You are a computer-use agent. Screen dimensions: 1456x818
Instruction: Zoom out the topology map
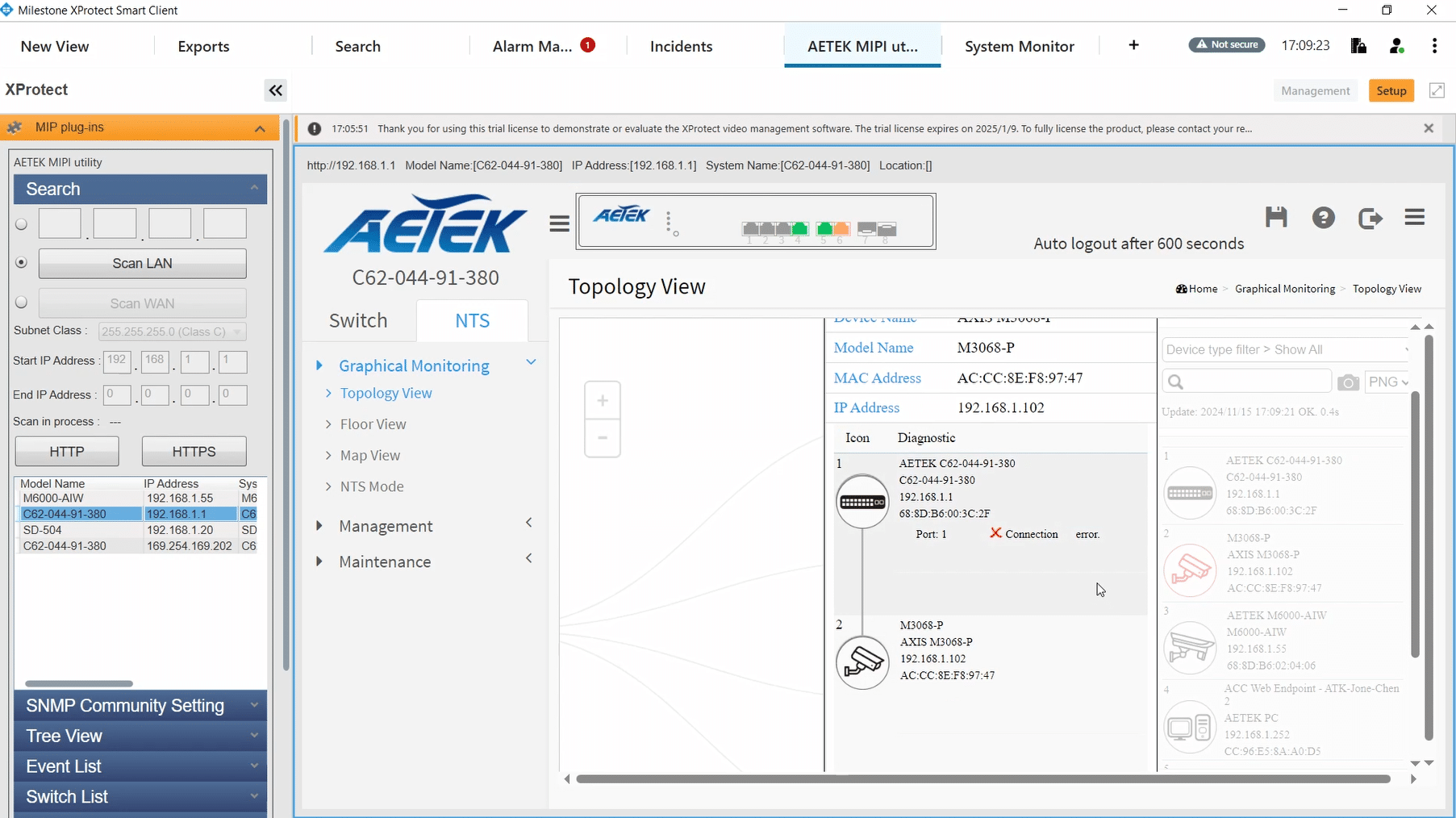(603, 438)
